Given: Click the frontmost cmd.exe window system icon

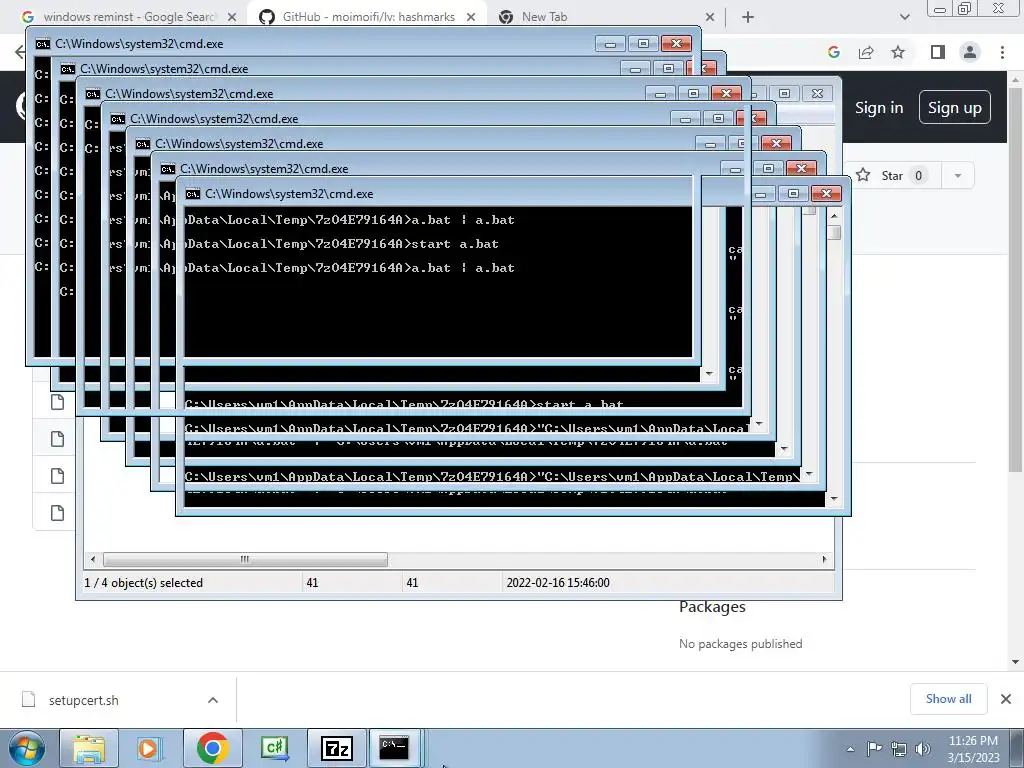Looking at the screenshot, I should coord(192,194).
